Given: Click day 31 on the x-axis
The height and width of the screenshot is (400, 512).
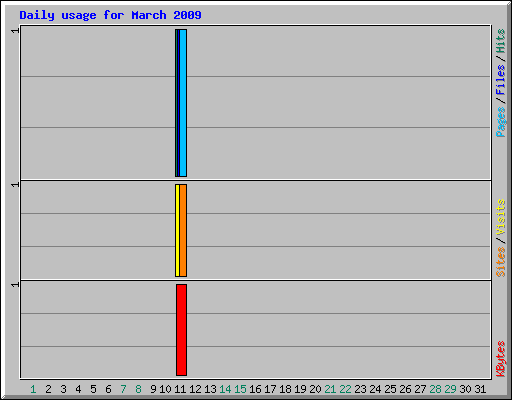Looking at the screenshot, I should pyautogui.click(x=480, y=389).
